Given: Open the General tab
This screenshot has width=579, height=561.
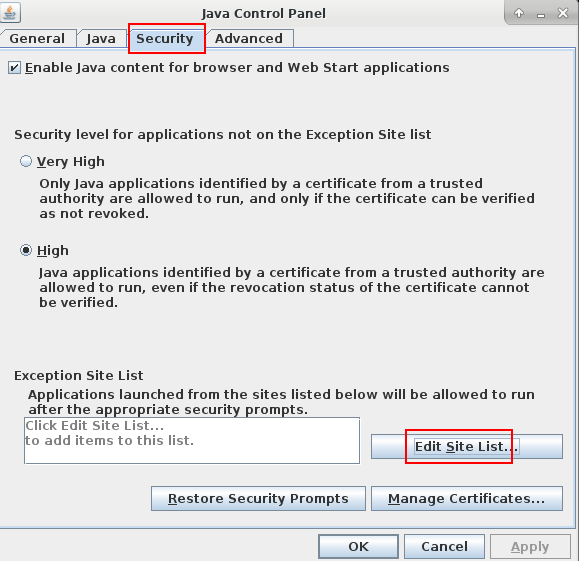Looking at the screenshot, I should click(38, 38).
